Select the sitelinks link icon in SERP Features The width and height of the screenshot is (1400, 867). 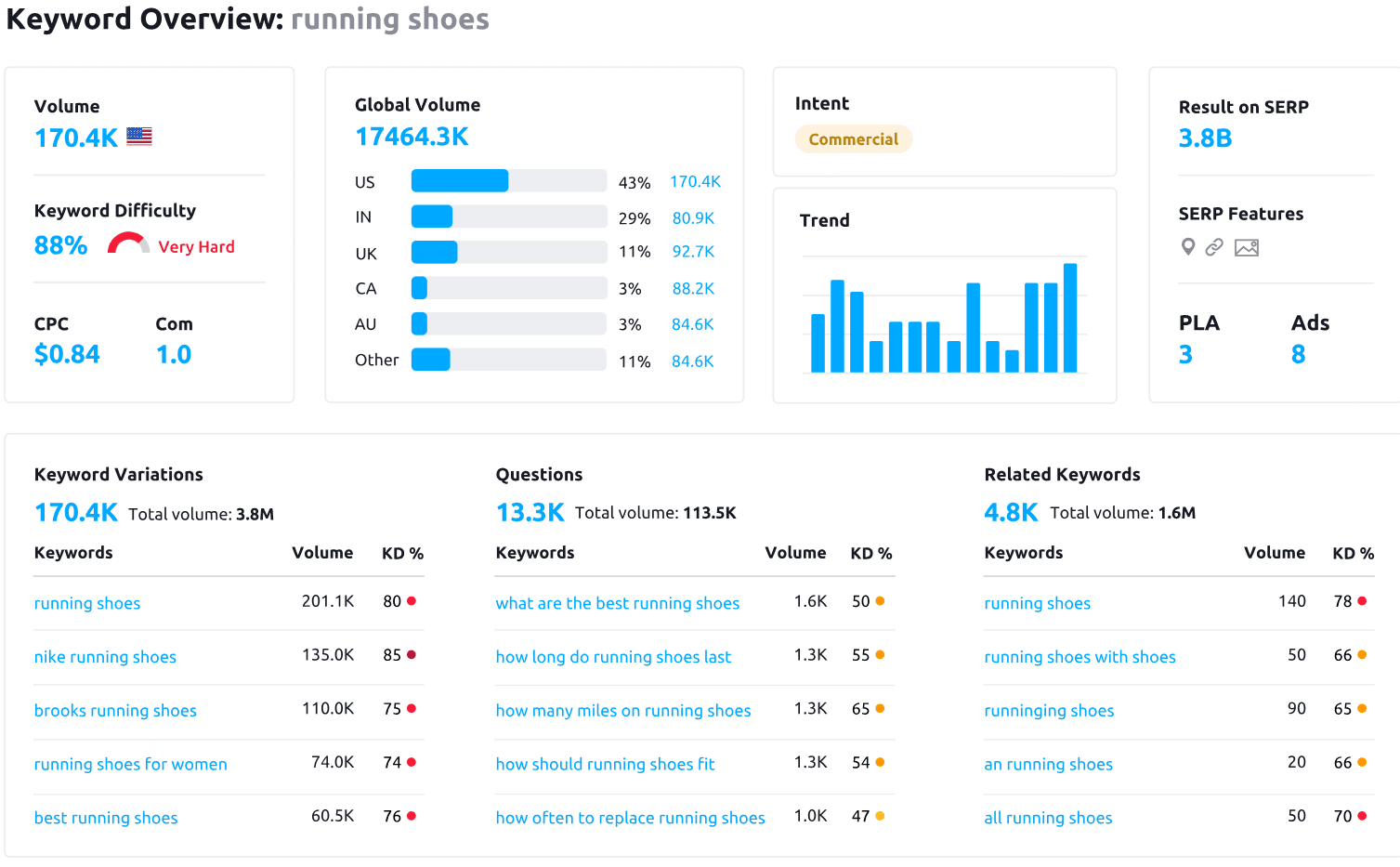pos(1214,247)
